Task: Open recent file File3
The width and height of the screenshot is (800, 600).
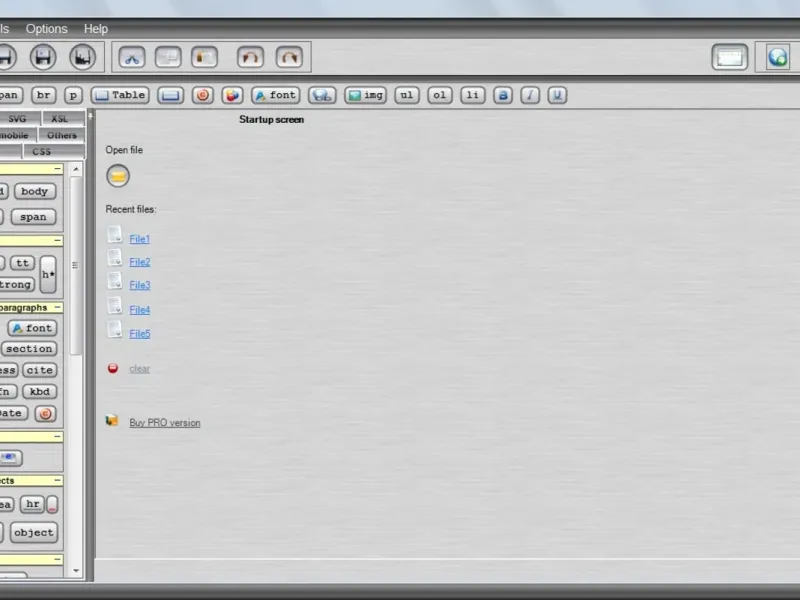Action: pos(139,285)
